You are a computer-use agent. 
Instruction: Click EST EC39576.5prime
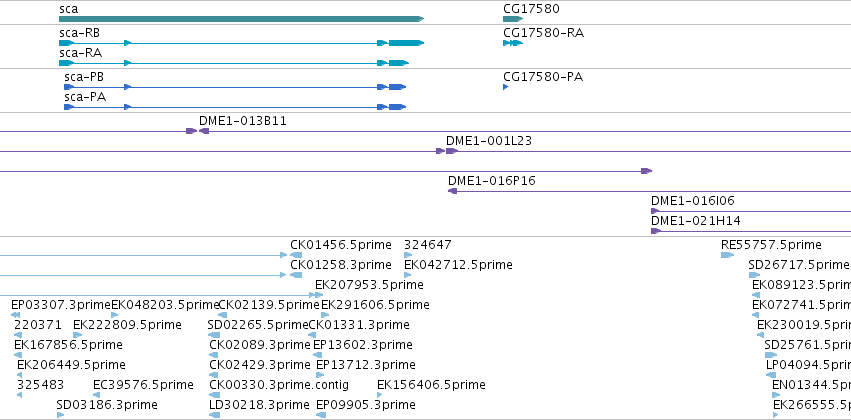143,385
